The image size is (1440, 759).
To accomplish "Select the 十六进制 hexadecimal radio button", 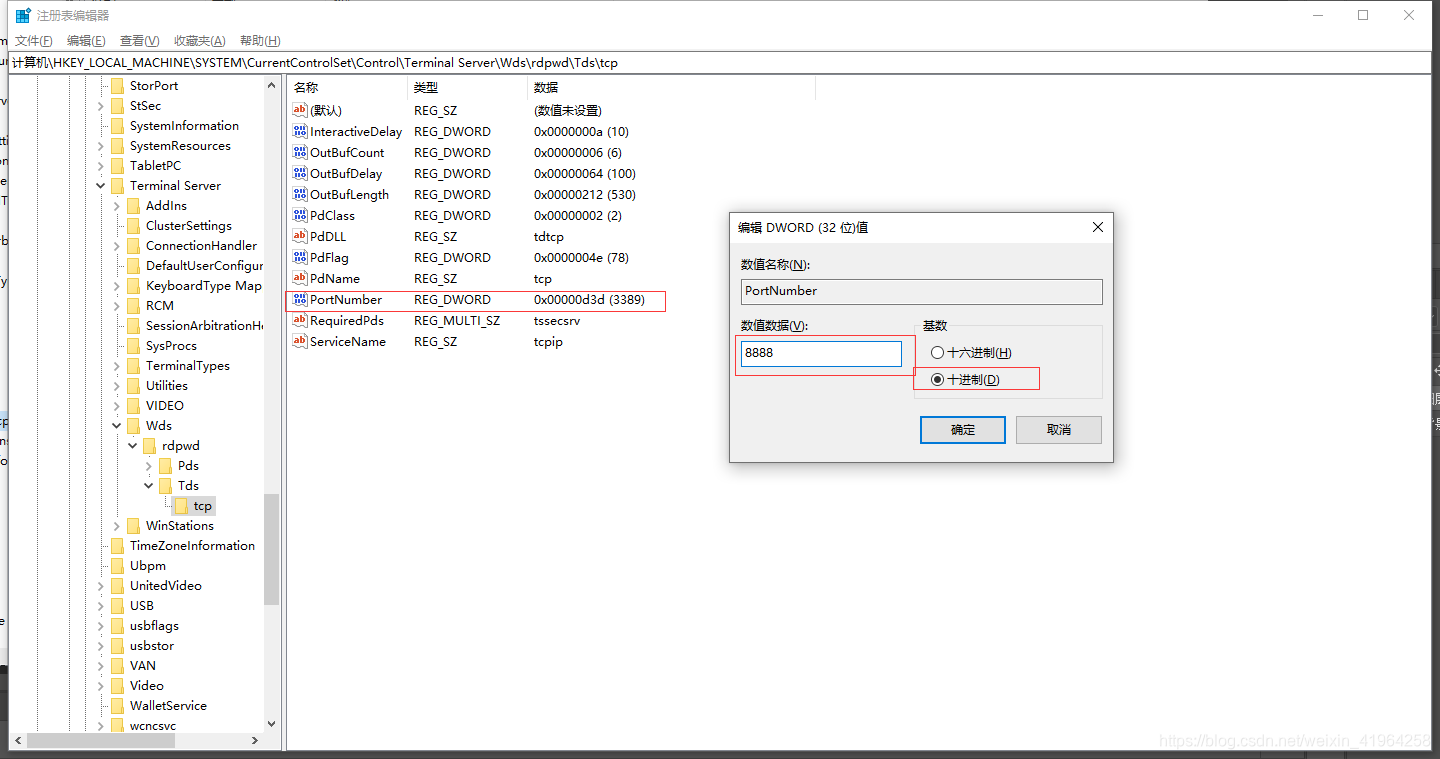I will (937, 353).
